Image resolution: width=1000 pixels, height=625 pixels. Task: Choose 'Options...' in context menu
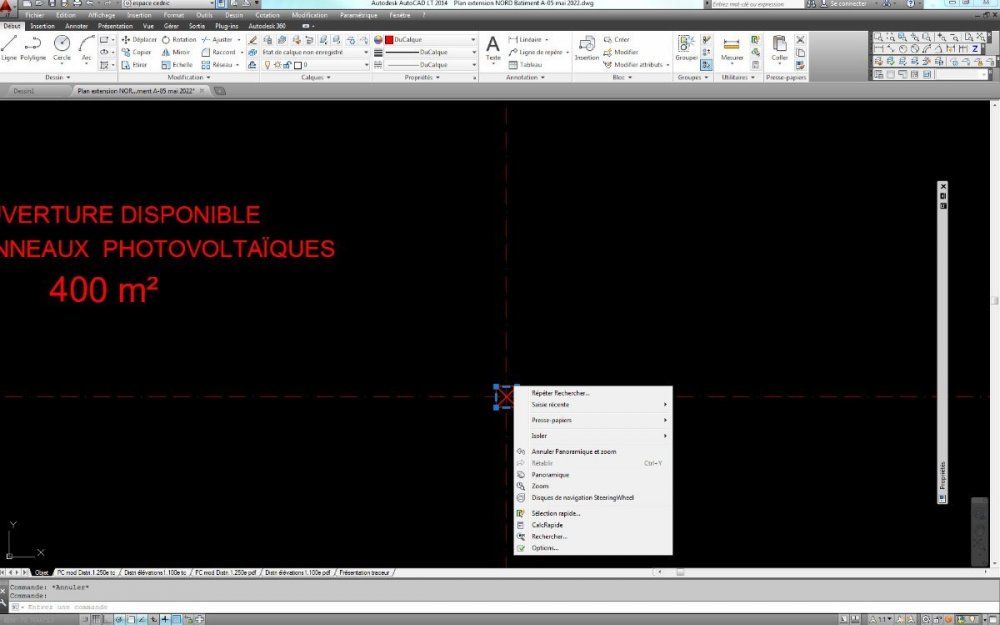(x=592, y=548)
